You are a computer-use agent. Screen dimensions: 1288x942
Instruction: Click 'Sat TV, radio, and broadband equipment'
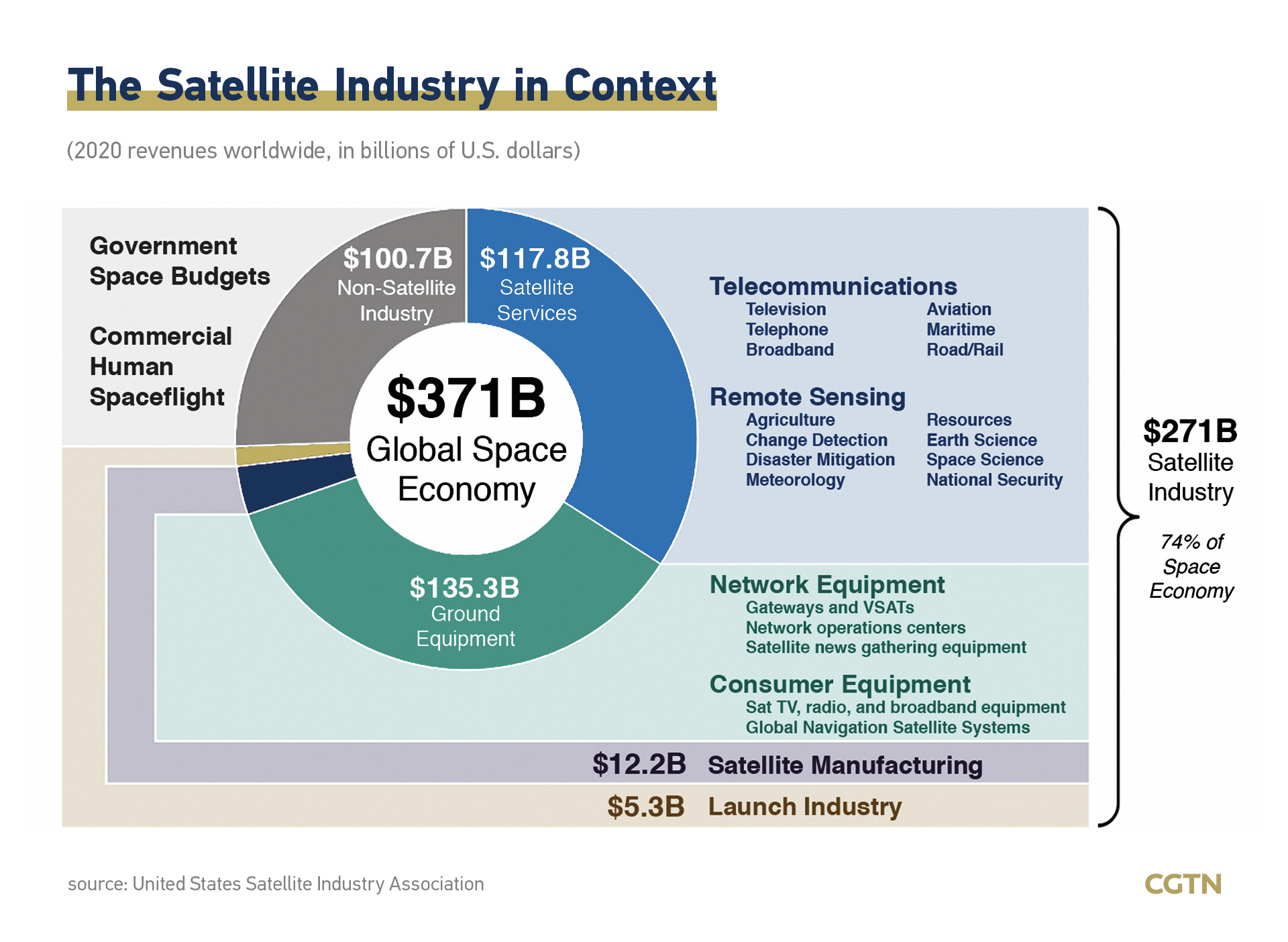(906, 708)
